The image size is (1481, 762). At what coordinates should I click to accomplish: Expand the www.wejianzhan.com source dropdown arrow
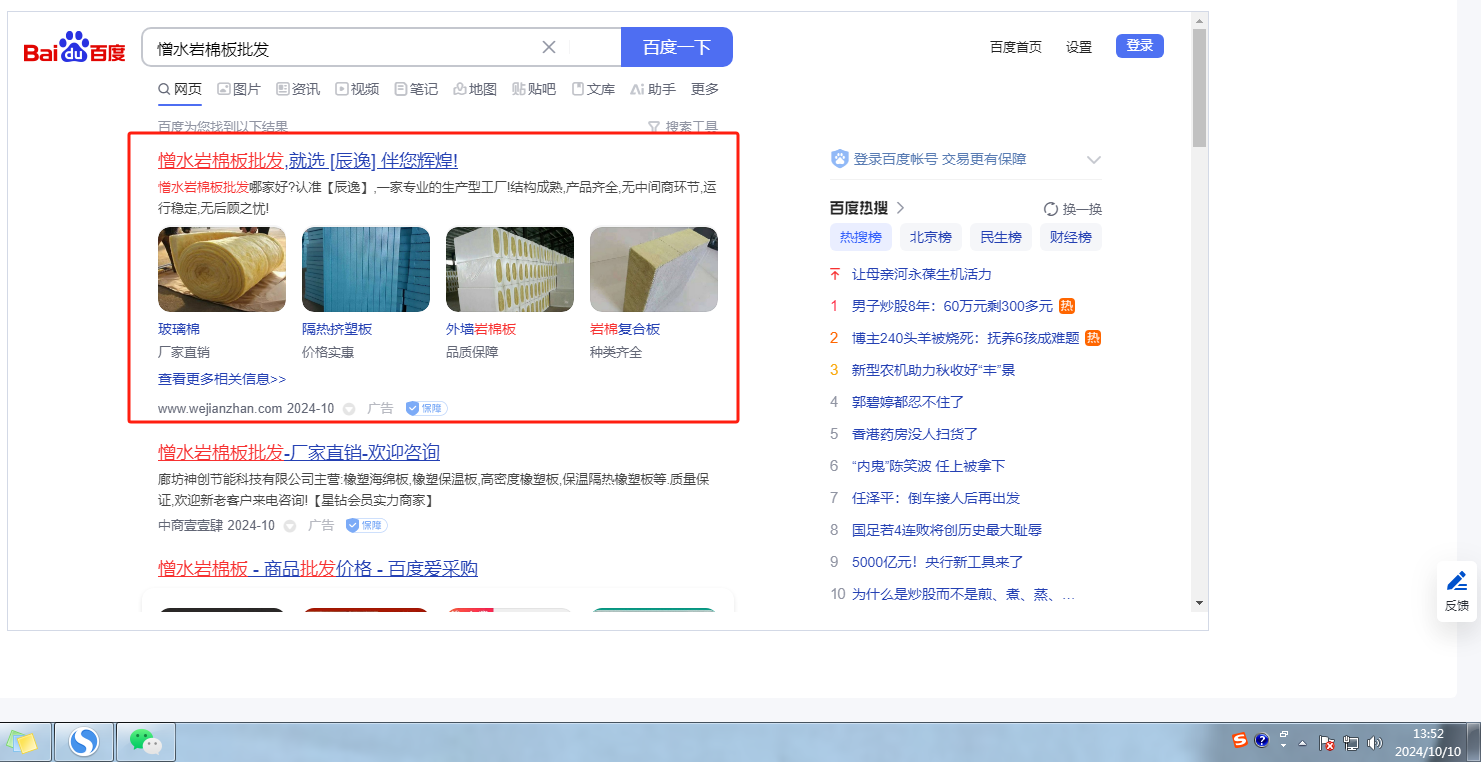click(349, 409)
